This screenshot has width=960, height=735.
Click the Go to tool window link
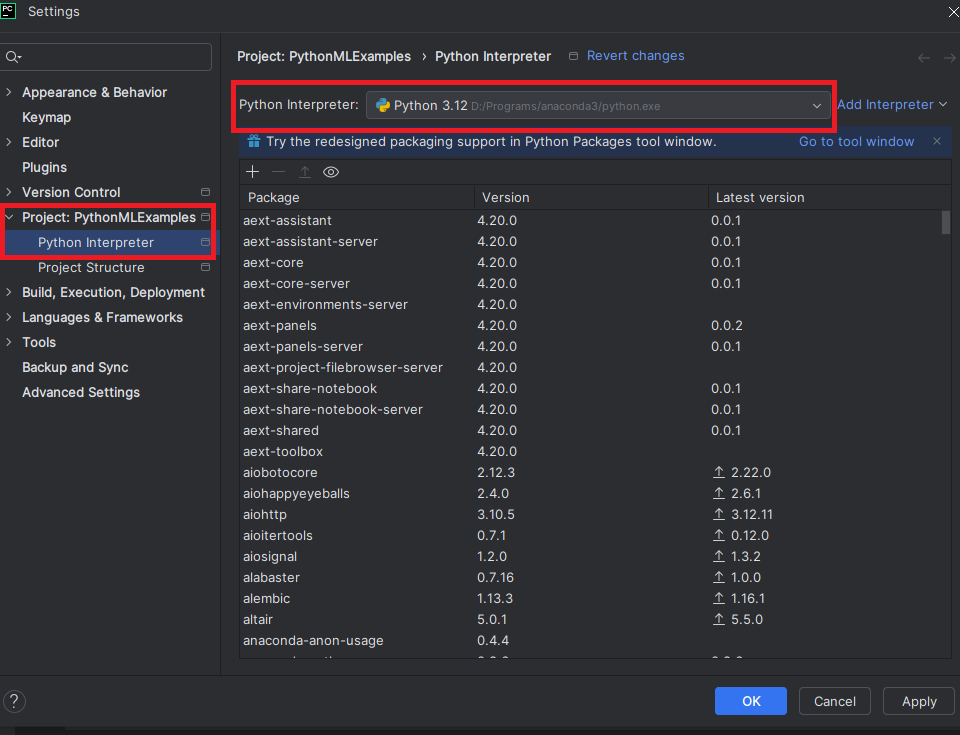pos(856,142)
